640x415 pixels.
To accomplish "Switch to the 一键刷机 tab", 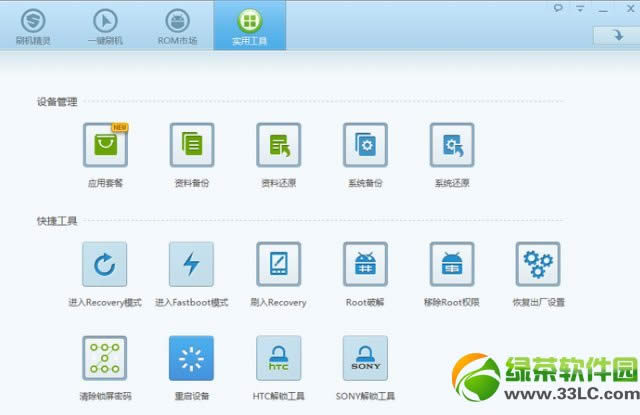I will pyautogui.click(x=106, y=26).
